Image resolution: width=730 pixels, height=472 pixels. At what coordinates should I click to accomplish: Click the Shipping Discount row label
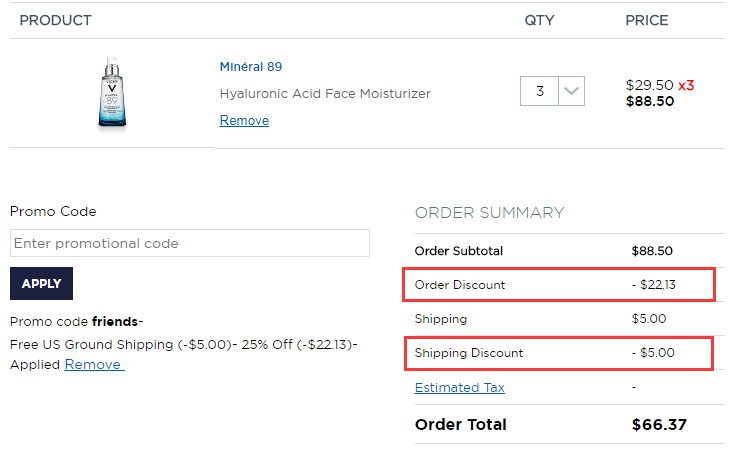[x=469, y=353]
